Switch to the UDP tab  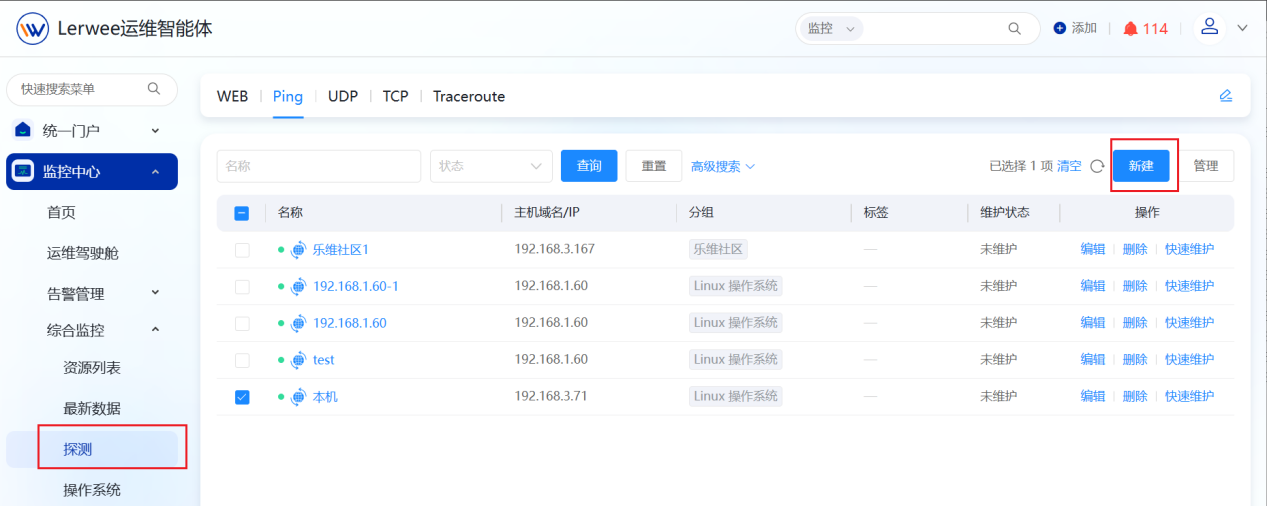click(x=343, y=96)
